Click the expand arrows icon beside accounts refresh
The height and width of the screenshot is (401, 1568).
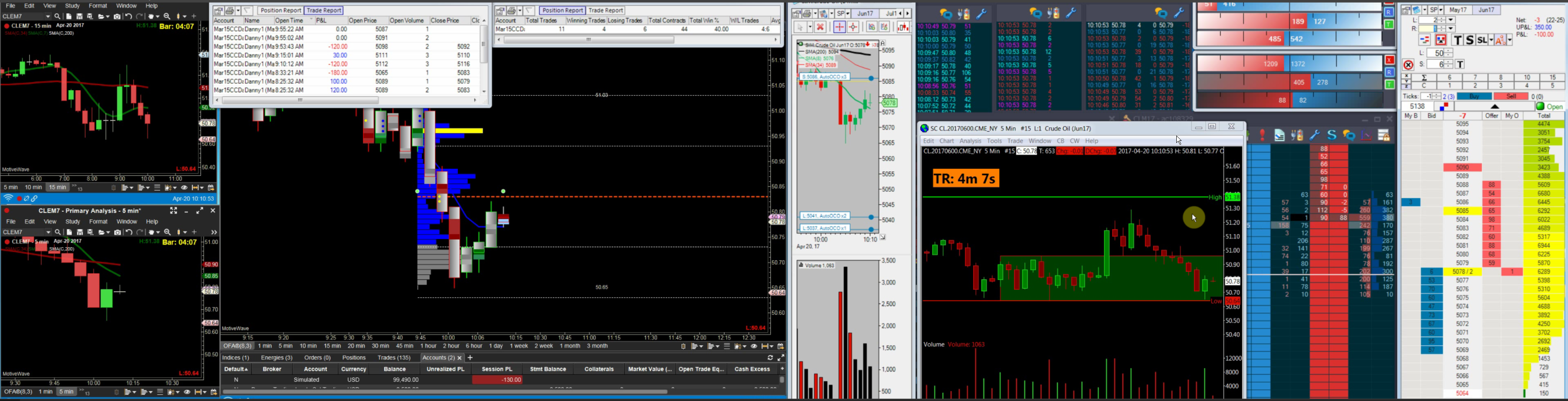[781, 358]
